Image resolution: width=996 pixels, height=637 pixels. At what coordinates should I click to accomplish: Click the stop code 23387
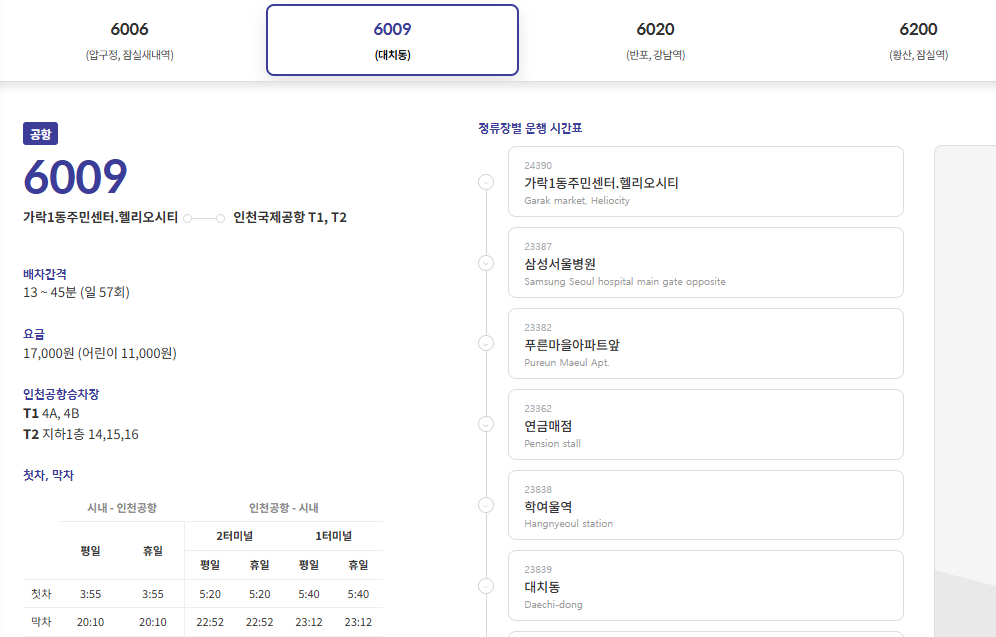click(x=538, y=246)
